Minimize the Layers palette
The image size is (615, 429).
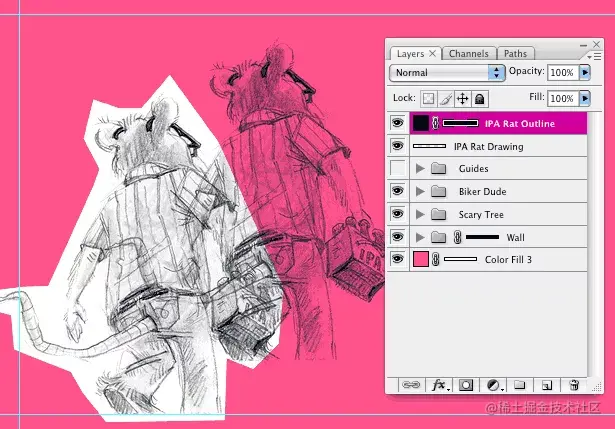click(x=583, y=45)
